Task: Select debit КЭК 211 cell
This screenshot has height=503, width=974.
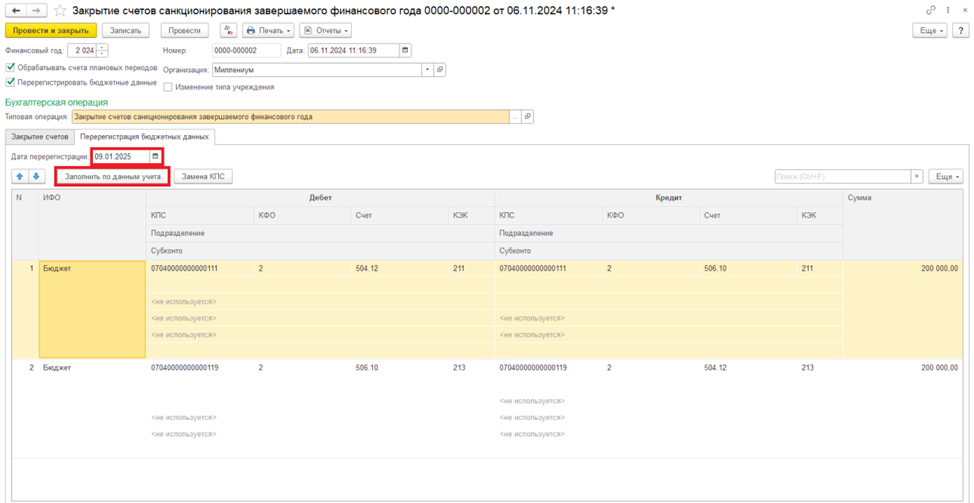Action: coord(471,268)
